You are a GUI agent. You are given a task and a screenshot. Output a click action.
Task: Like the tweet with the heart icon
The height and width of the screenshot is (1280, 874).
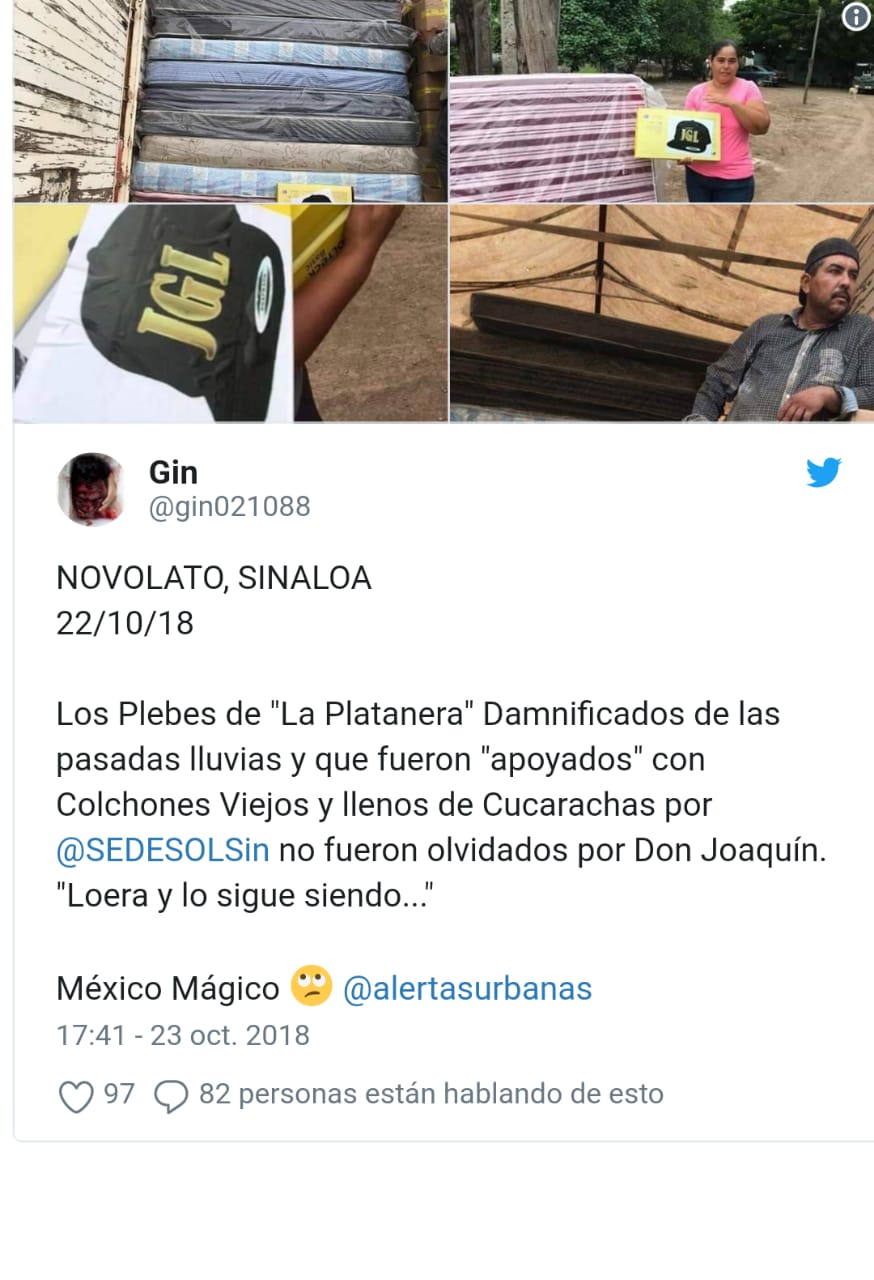click(76, 1096)
